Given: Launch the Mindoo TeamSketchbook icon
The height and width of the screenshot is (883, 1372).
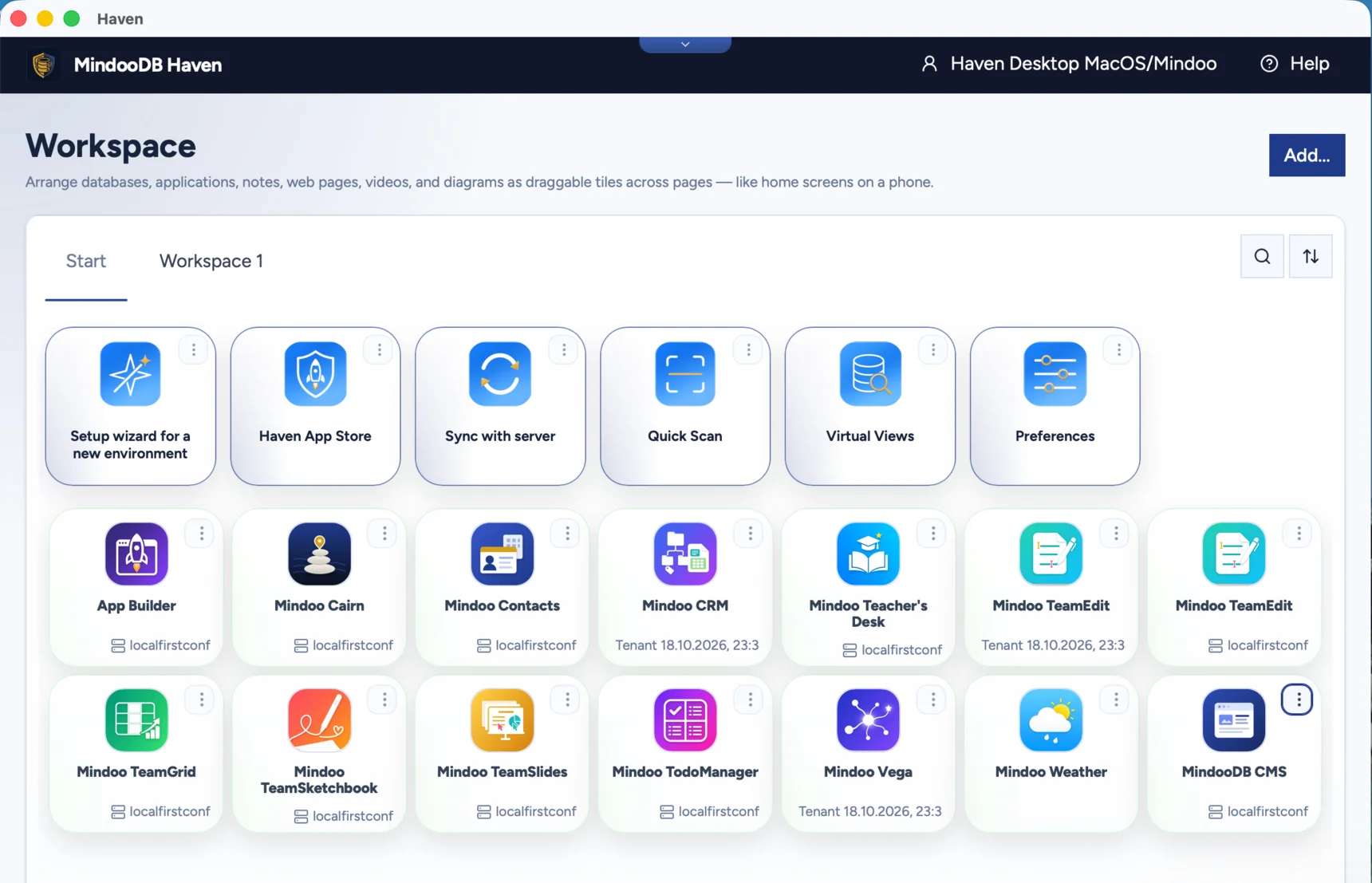Looking at the screenshot, I should [319, 720].
